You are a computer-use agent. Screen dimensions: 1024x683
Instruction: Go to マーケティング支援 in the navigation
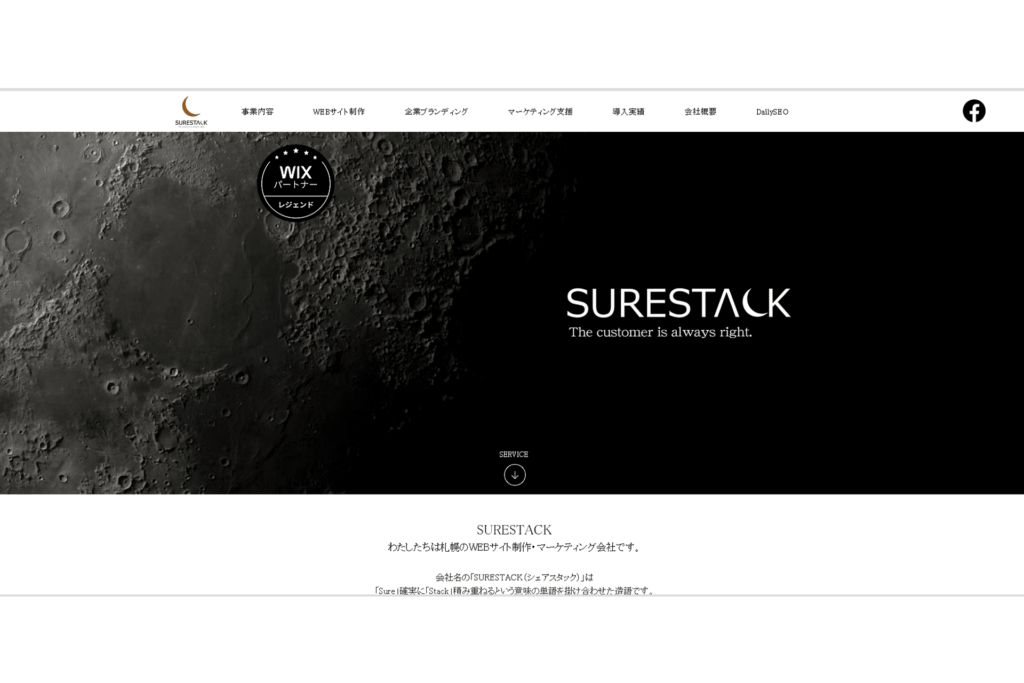point(540,112)
